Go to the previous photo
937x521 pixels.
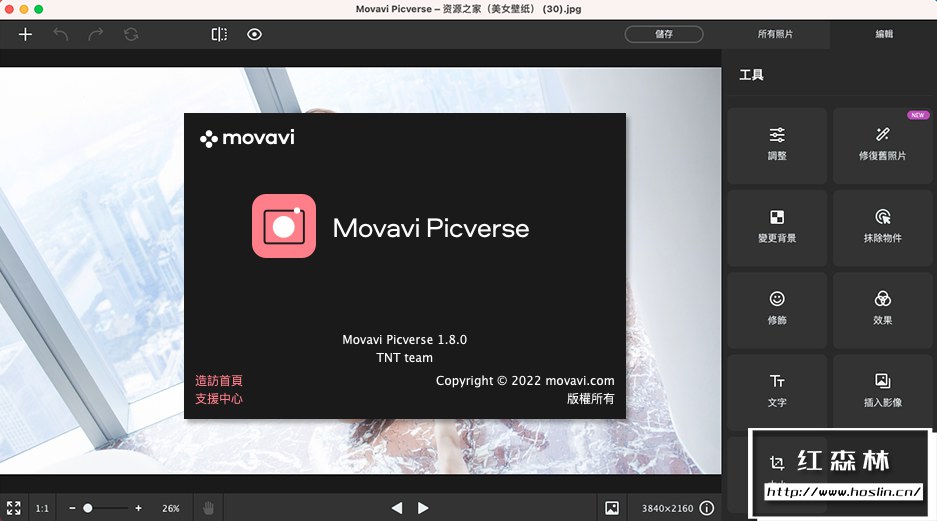397,508
